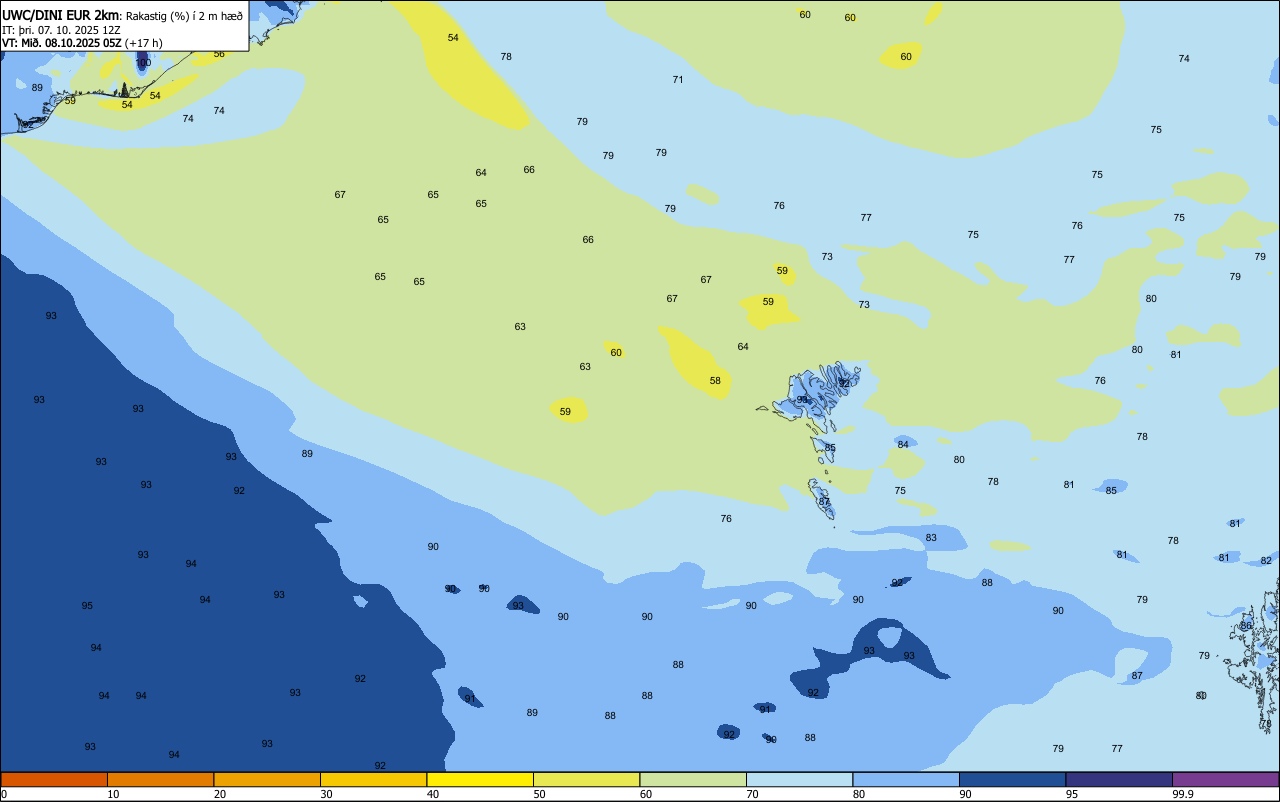Click the legend tick label '50'
This screenshot has width=1280, height=802.
(539, 794)
